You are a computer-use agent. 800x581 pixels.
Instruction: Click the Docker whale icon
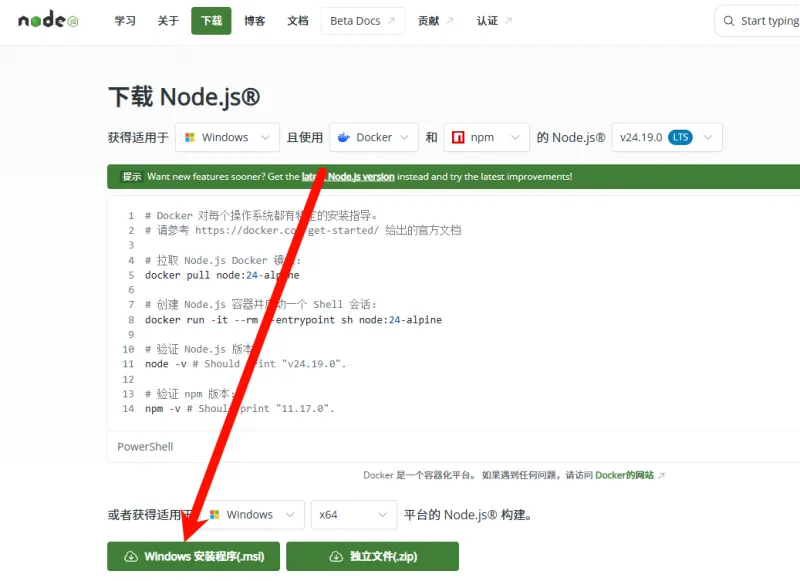point(344,137)
